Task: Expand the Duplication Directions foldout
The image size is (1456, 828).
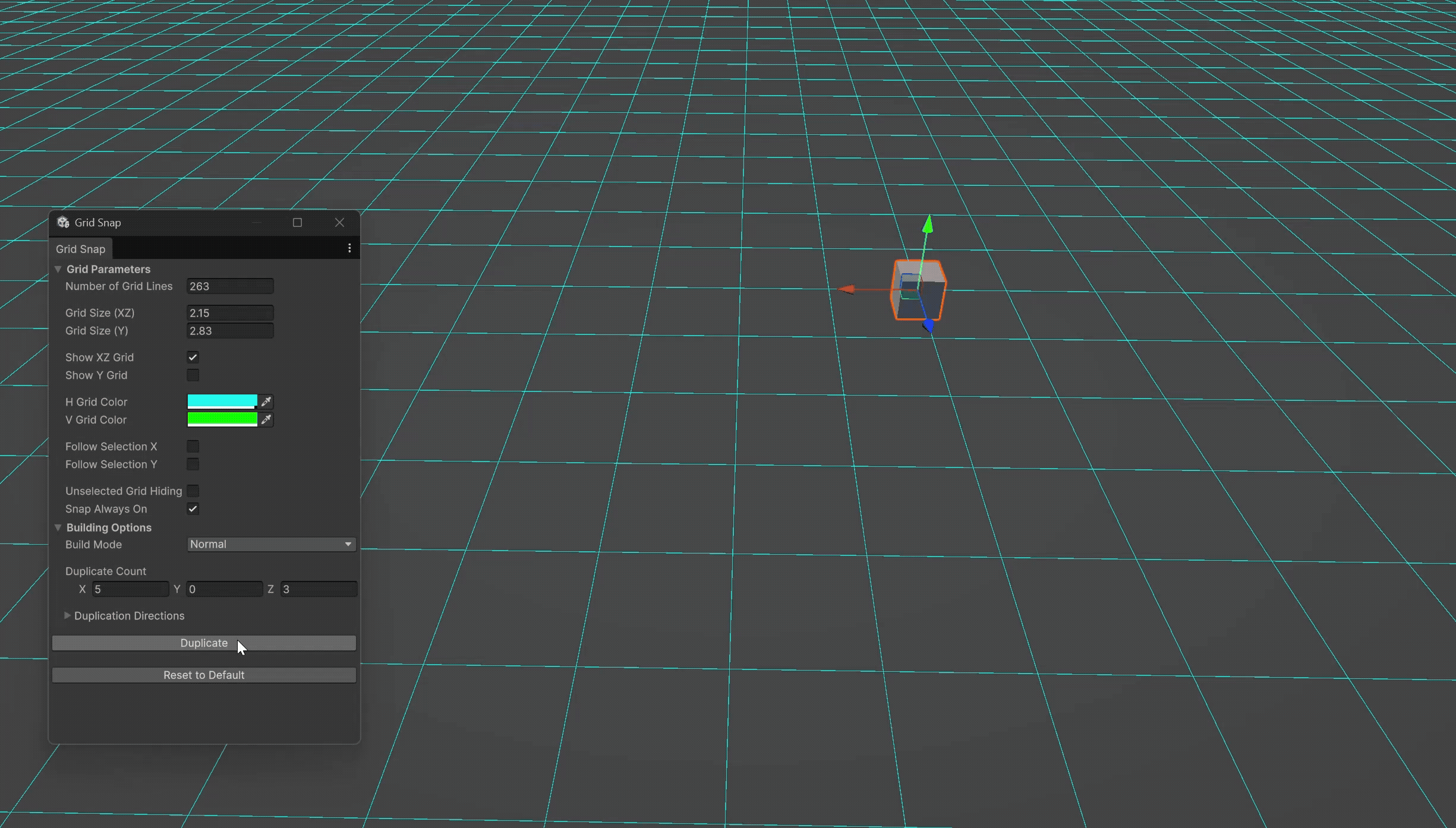Action: click(x=67, y=615)
